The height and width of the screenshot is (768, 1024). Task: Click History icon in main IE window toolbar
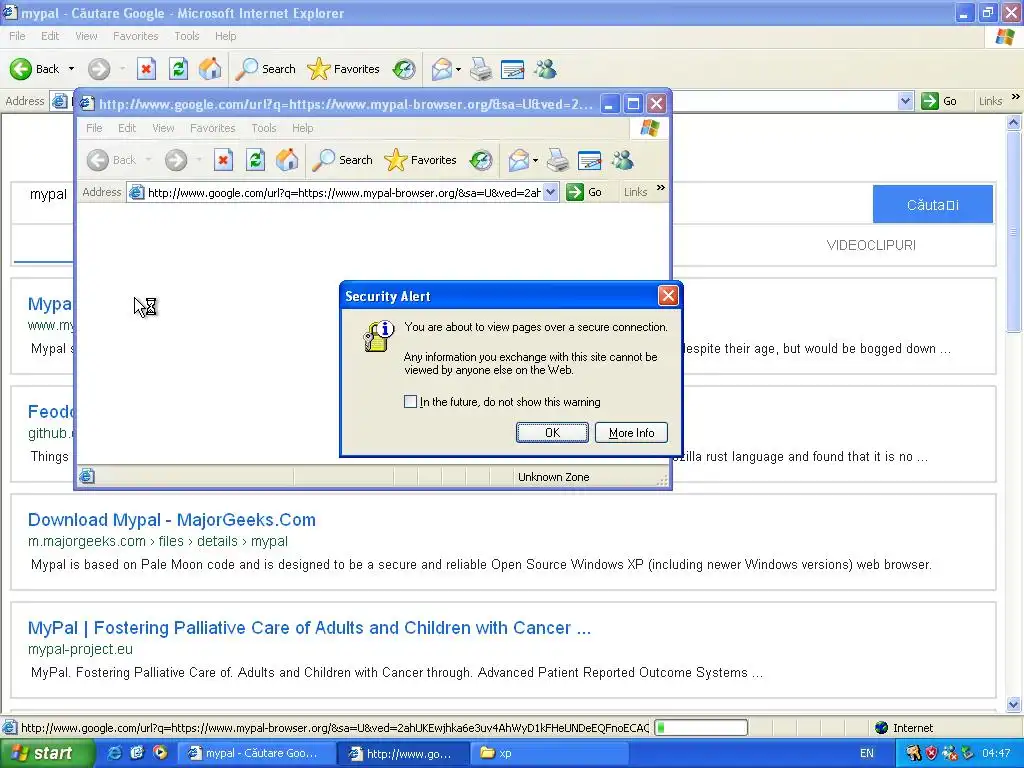click(x=404, y=69)
